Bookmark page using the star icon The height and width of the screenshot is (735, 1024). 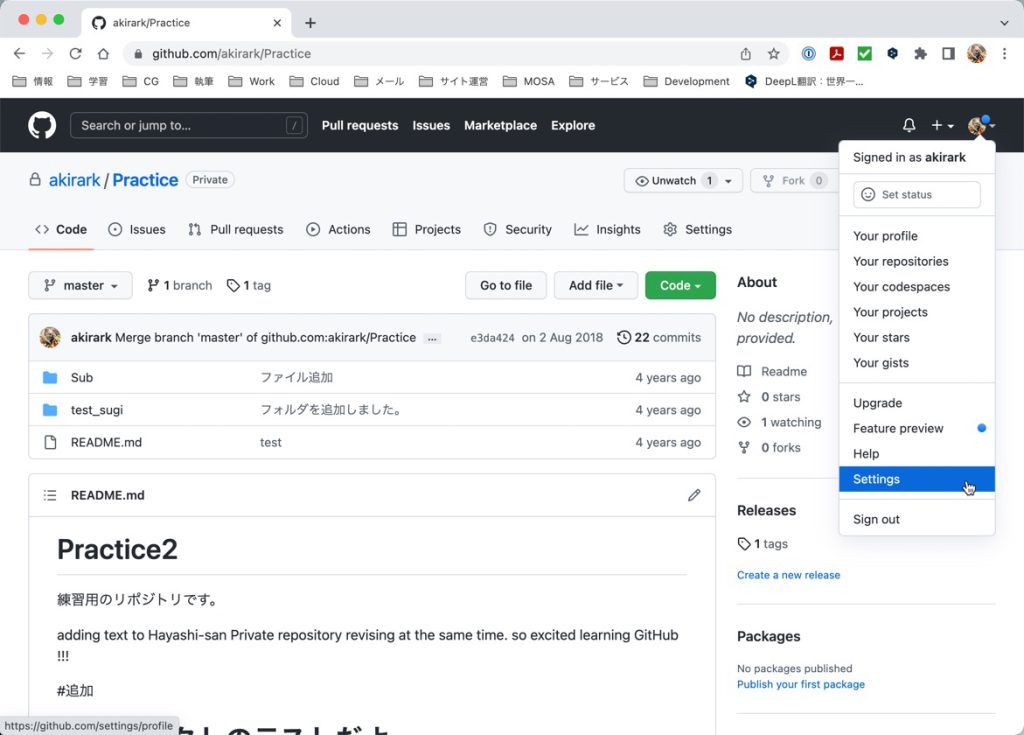click(x=773, y=54)
